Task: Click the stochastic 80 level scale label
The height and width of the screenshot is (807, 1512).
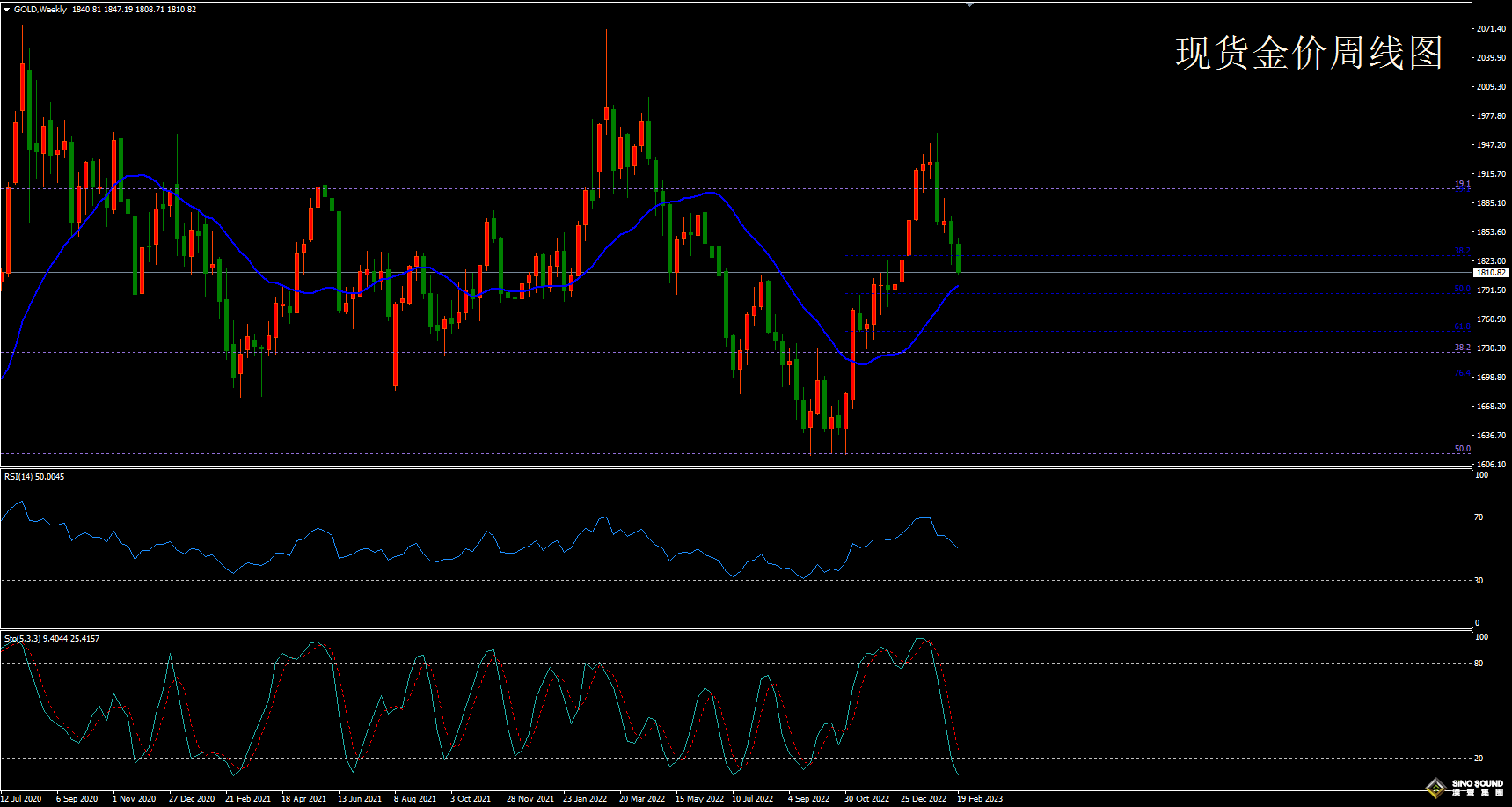Action: pyautogui.click(x=1479, y=664)
